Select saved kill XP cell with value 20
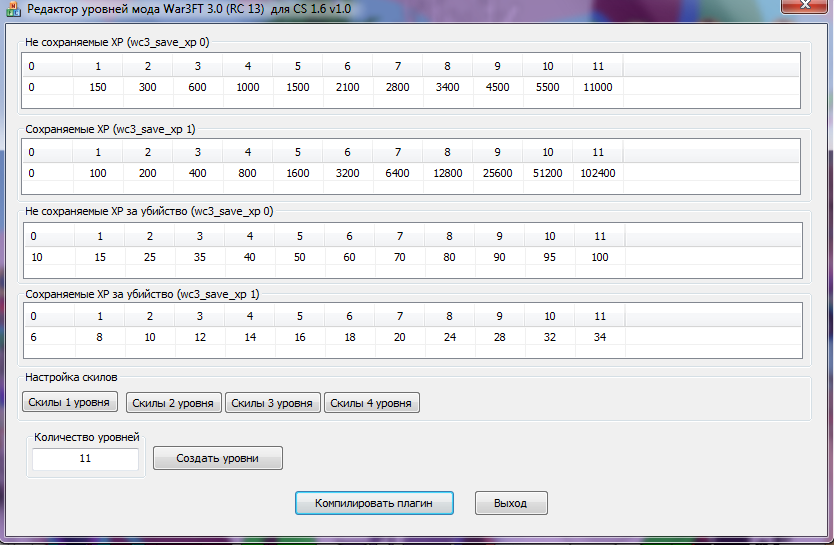Image resolution: width=834 pixels, height=545 pixels. pyautogui.click(x=399, y=337)
